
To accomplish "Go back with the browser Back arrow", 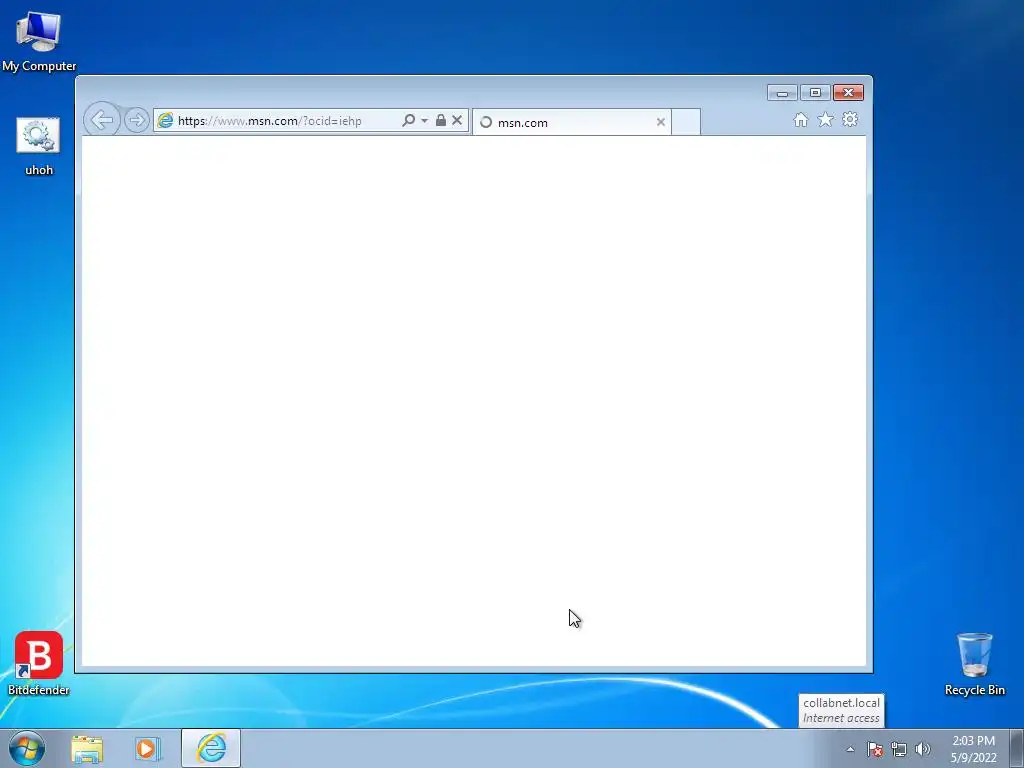I will click(102, 120).
